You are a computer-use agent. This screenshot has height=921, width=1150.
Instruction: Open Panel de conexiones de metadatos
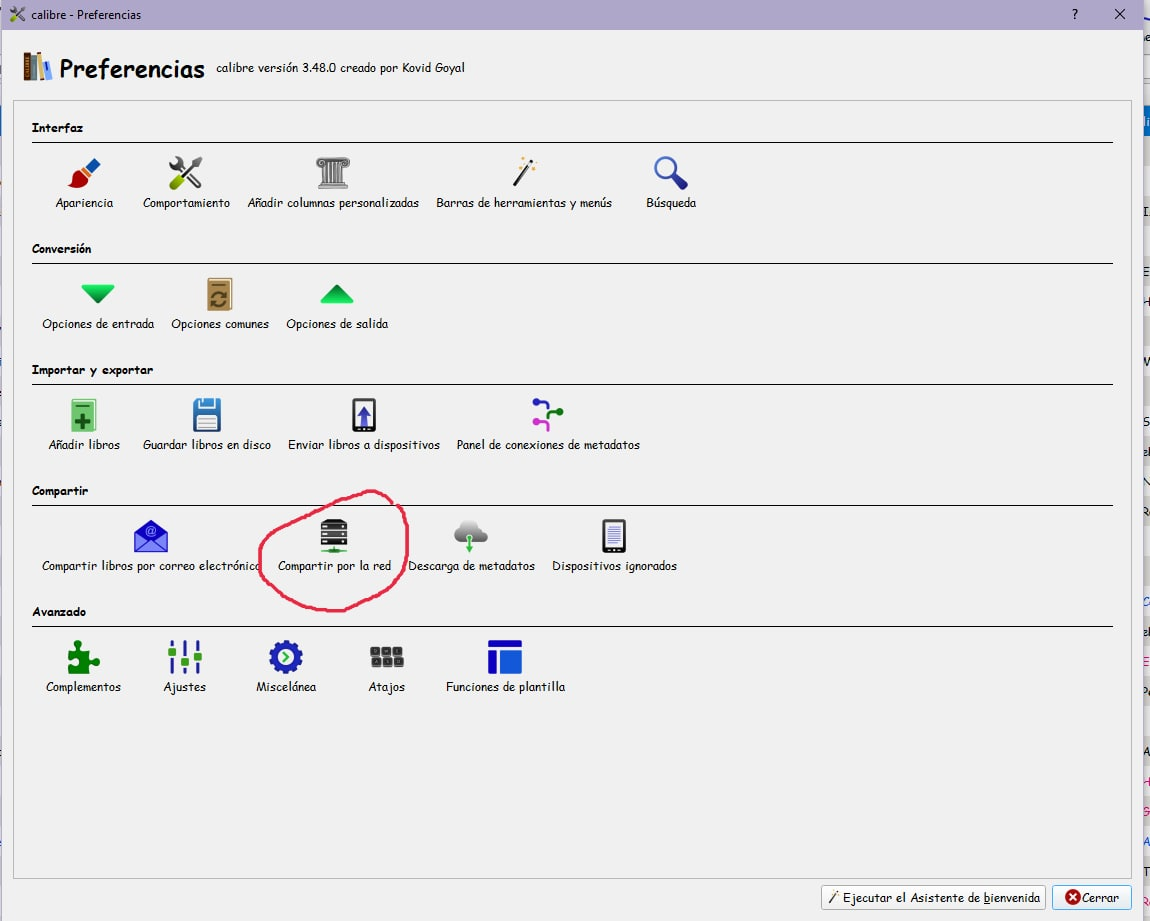tap(548, 425)
